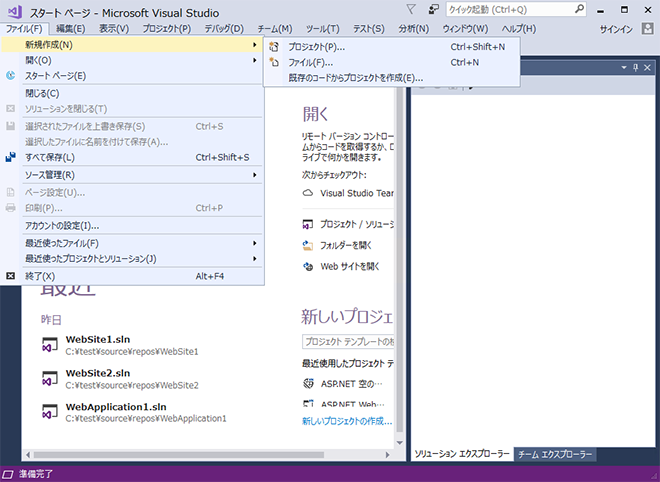Open WebApplication1.sln recent solution
Screen dimensions: 660x482
click(x=134, y=412)
